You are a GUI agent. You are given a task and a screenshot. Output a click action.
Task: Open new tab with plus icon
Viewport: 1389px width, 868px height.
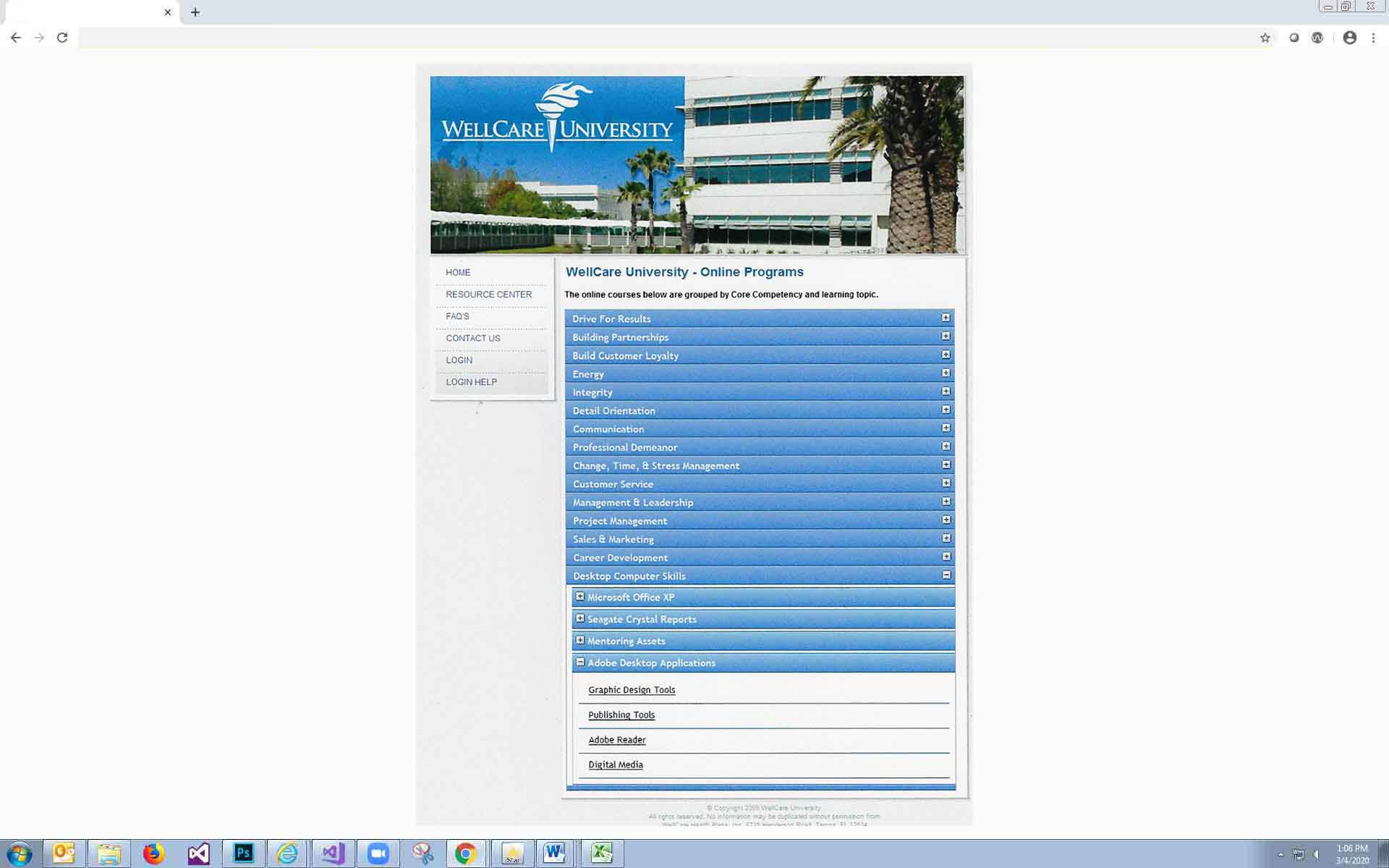pos(195,12)
